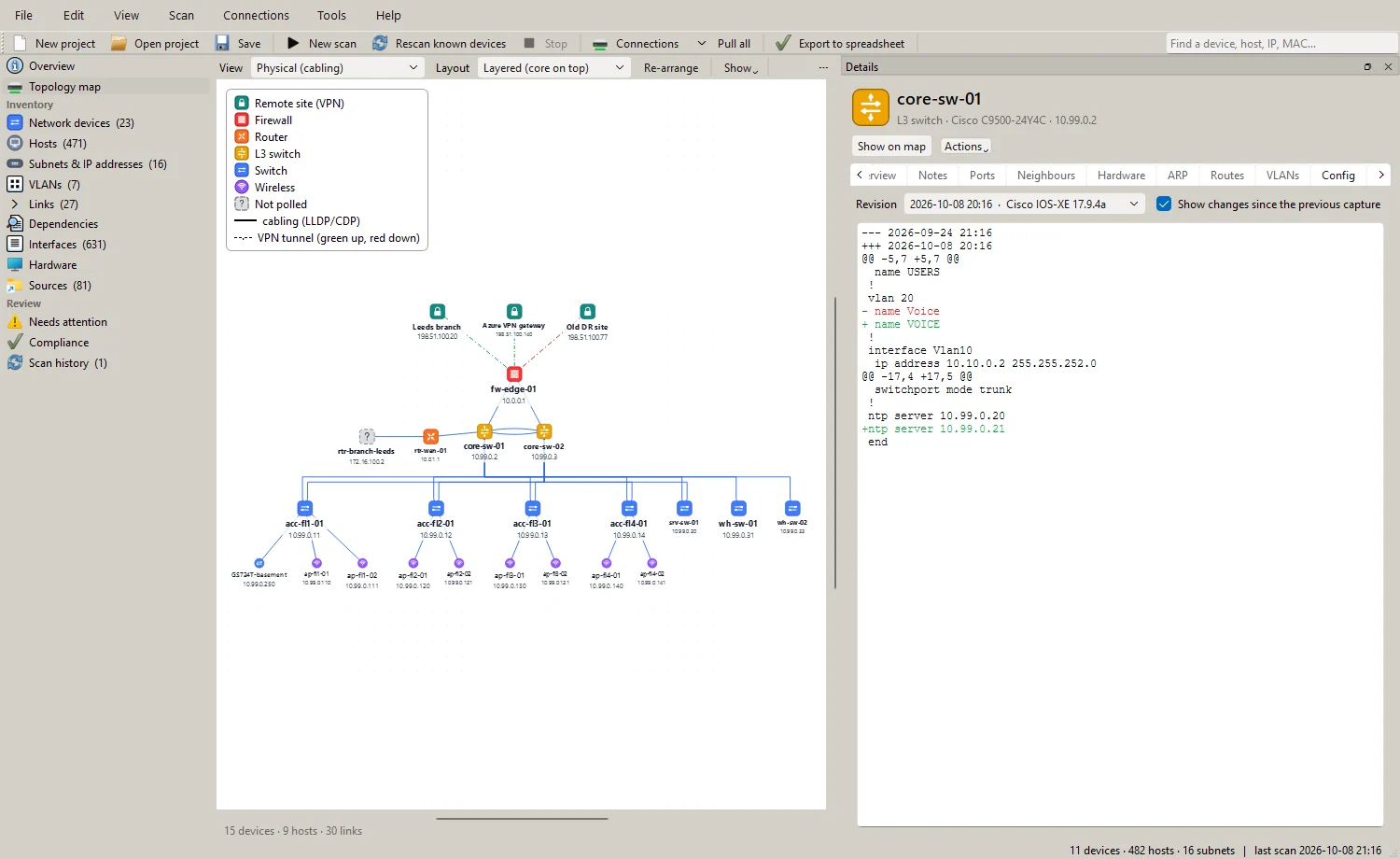Click the Stop scan button

(546, 43)
